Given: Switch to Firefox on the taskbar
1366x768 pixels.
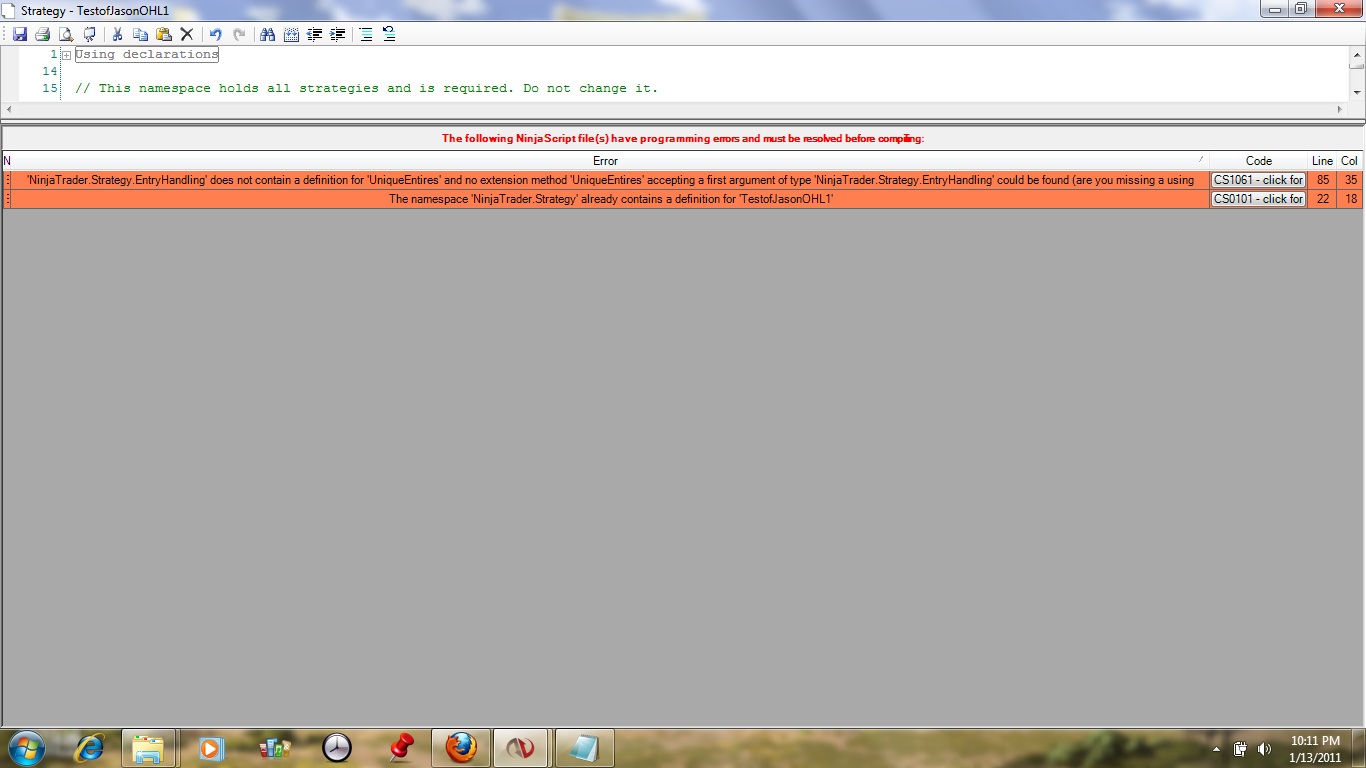Looking at the screenshot, I should [x=461, y=747].
